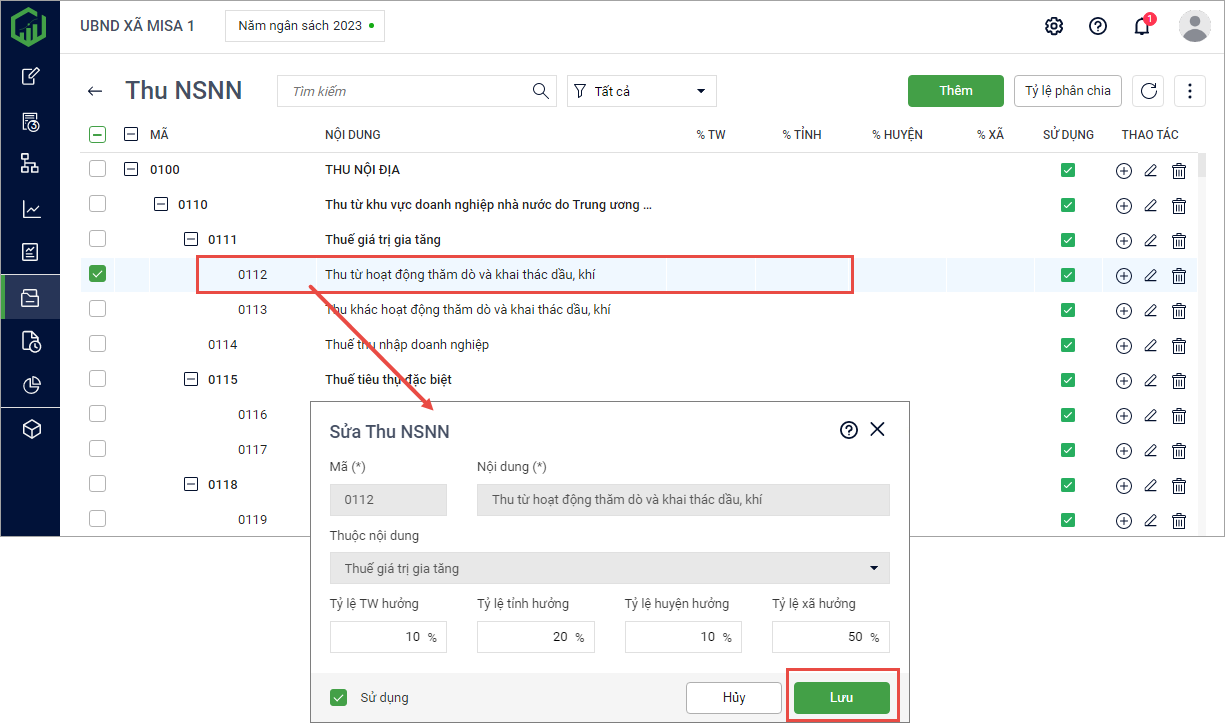Screen dimensions: 1225x725
Task: Click the settings gear icon in header
Action: click(1053, 26)
